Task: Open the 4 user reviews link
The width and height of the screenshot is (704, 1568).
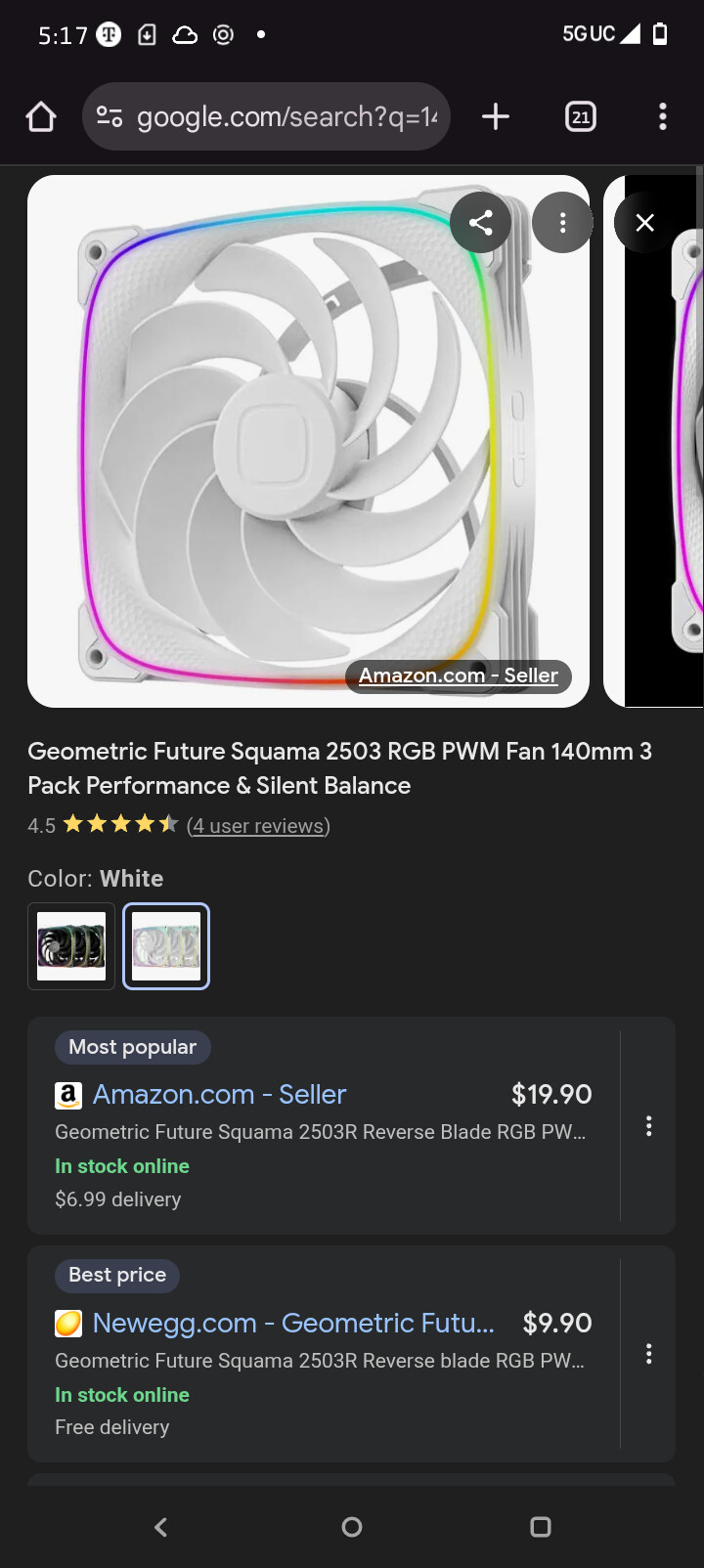Action: click(258, 826)
